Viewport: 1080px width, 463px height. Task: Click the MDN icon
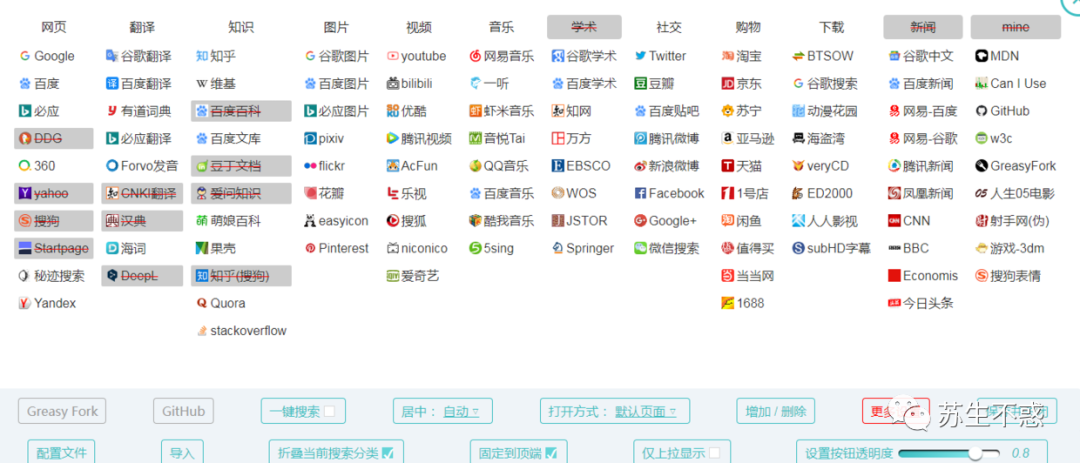(x=982, y=56)
